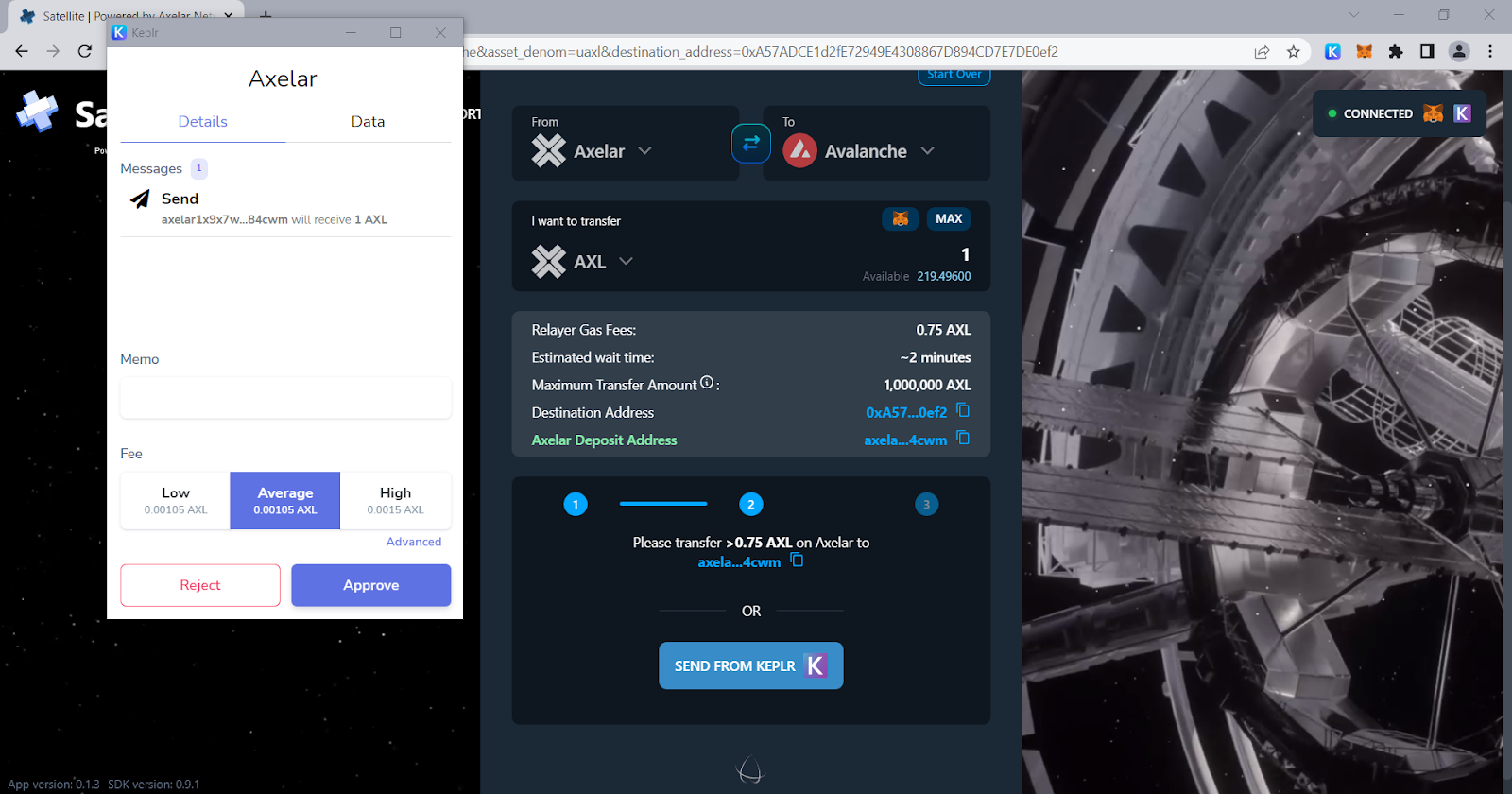Viewport: 1512px width, 794px height.
Task: Switch to the Details tab in Keplr
Action: click(203, 122)
